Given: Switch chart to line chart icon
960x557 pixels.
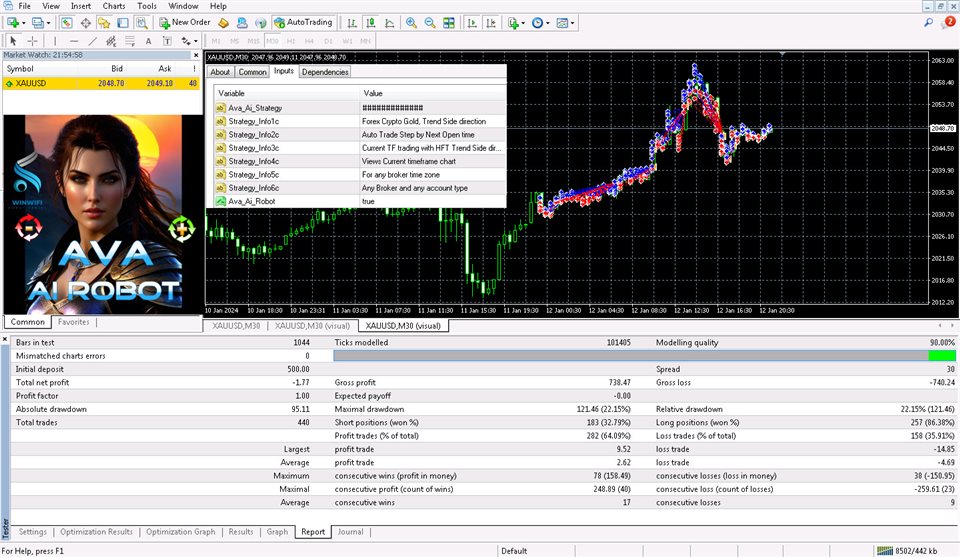Looking at the screenshot, I should [x=389, y=23].
